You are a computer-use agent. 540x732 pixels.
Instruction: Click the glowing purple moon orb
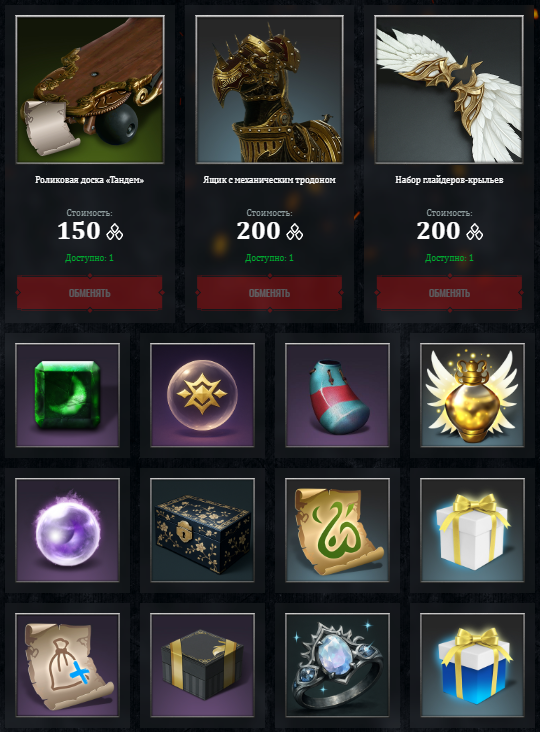click(x=68, y=530)
